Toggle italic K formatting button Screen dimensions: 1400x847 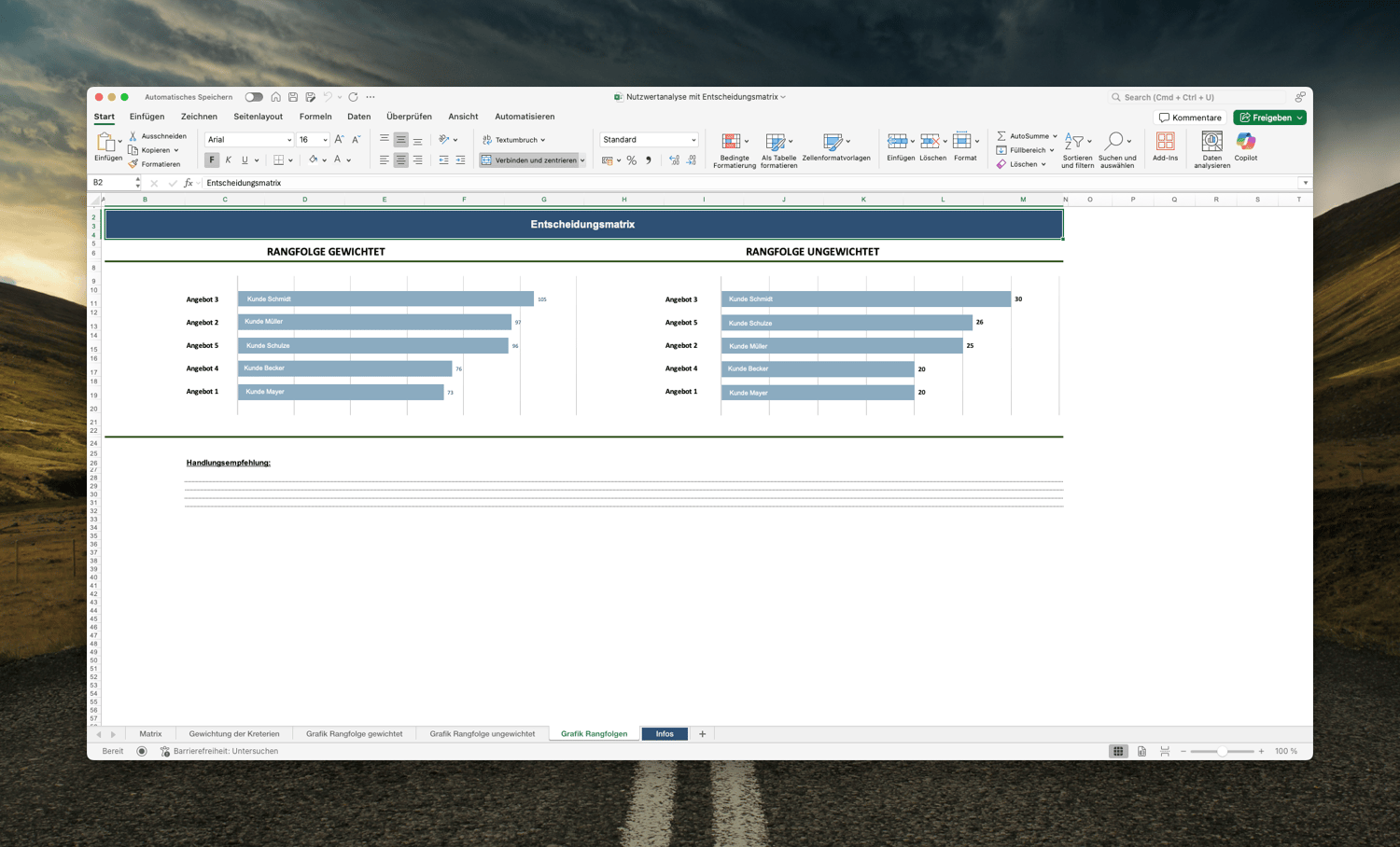[229, 160]
